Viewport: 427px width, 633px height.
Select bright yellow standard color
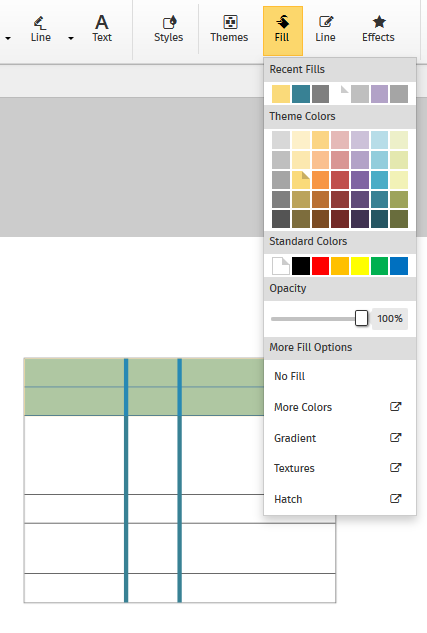(x=360, y=266)
